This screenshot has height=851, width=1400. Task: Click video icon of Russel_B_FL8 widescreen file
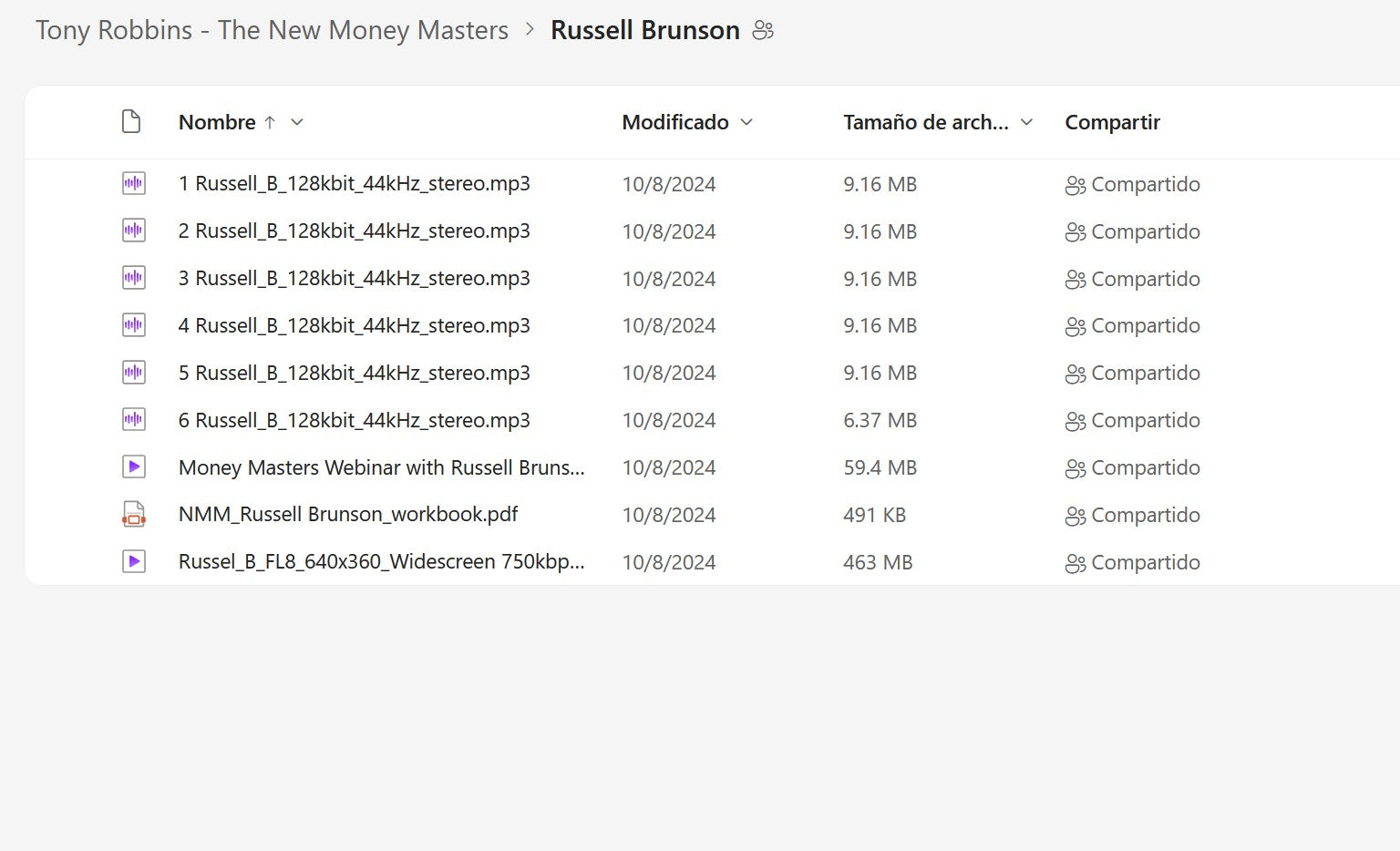(x=133, y=562)
